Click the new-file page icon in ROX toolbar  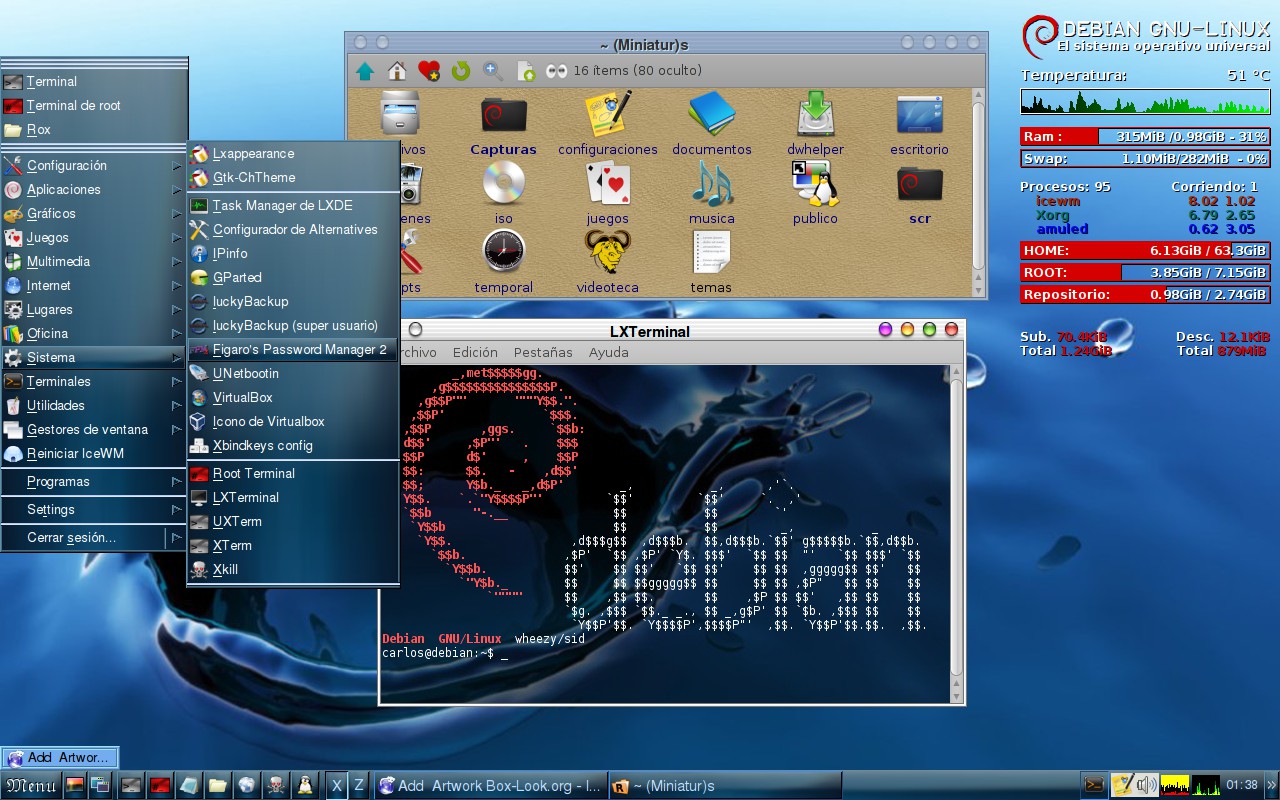(525, 71)
